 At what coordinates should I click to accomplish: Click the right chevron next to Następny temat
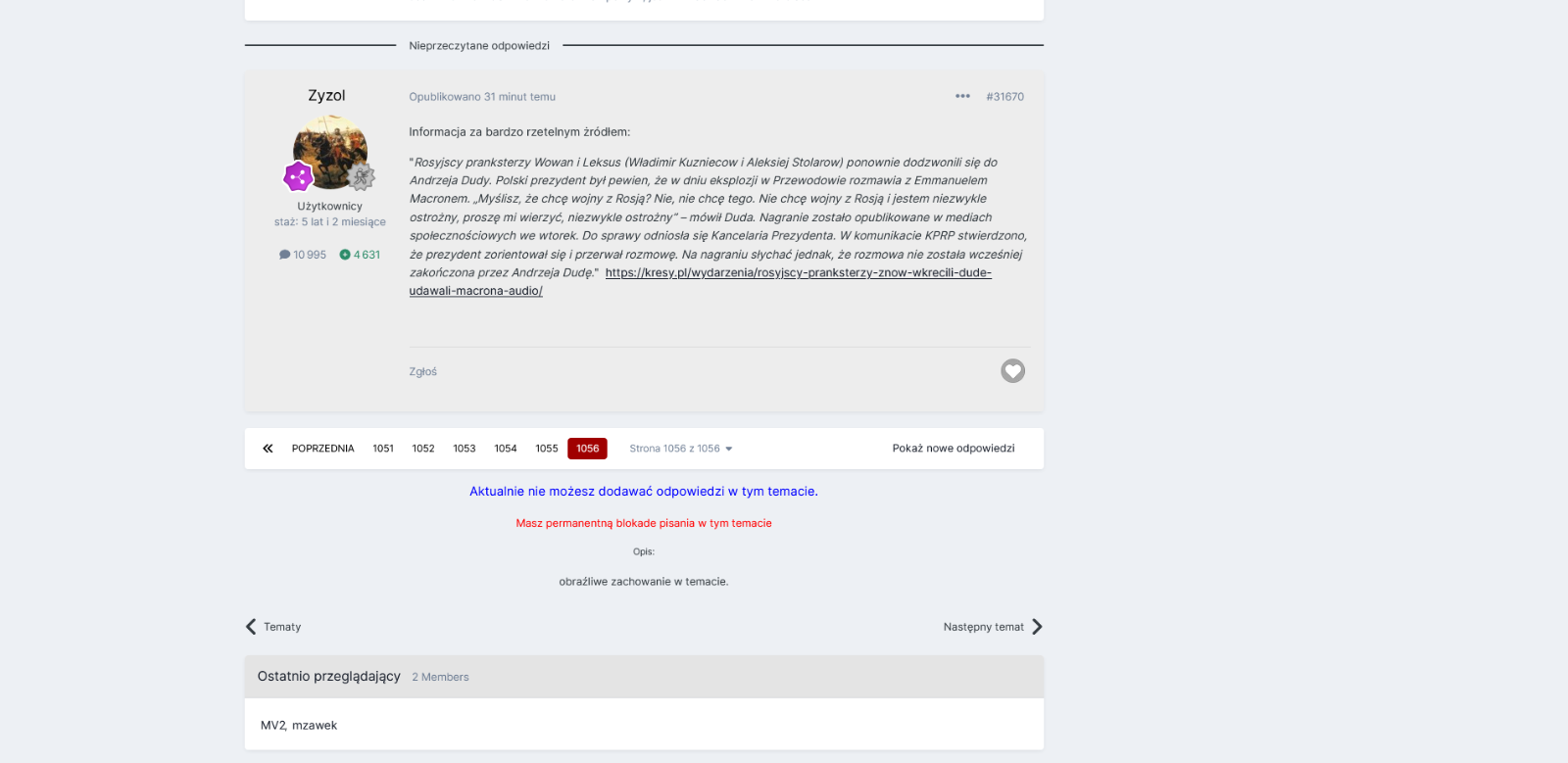[1037, 627]
